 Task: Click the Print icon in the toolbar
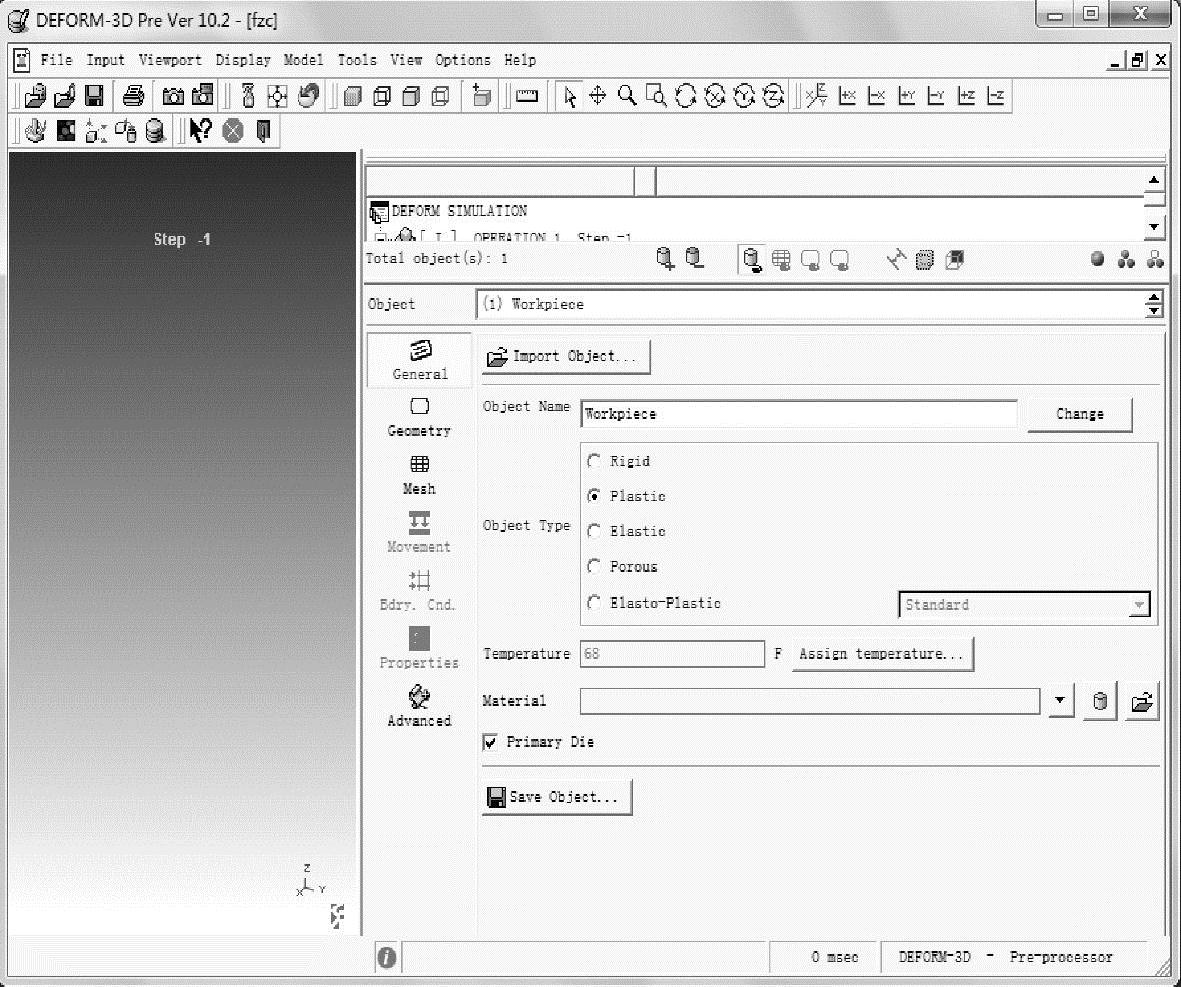(x=133, y=96)
